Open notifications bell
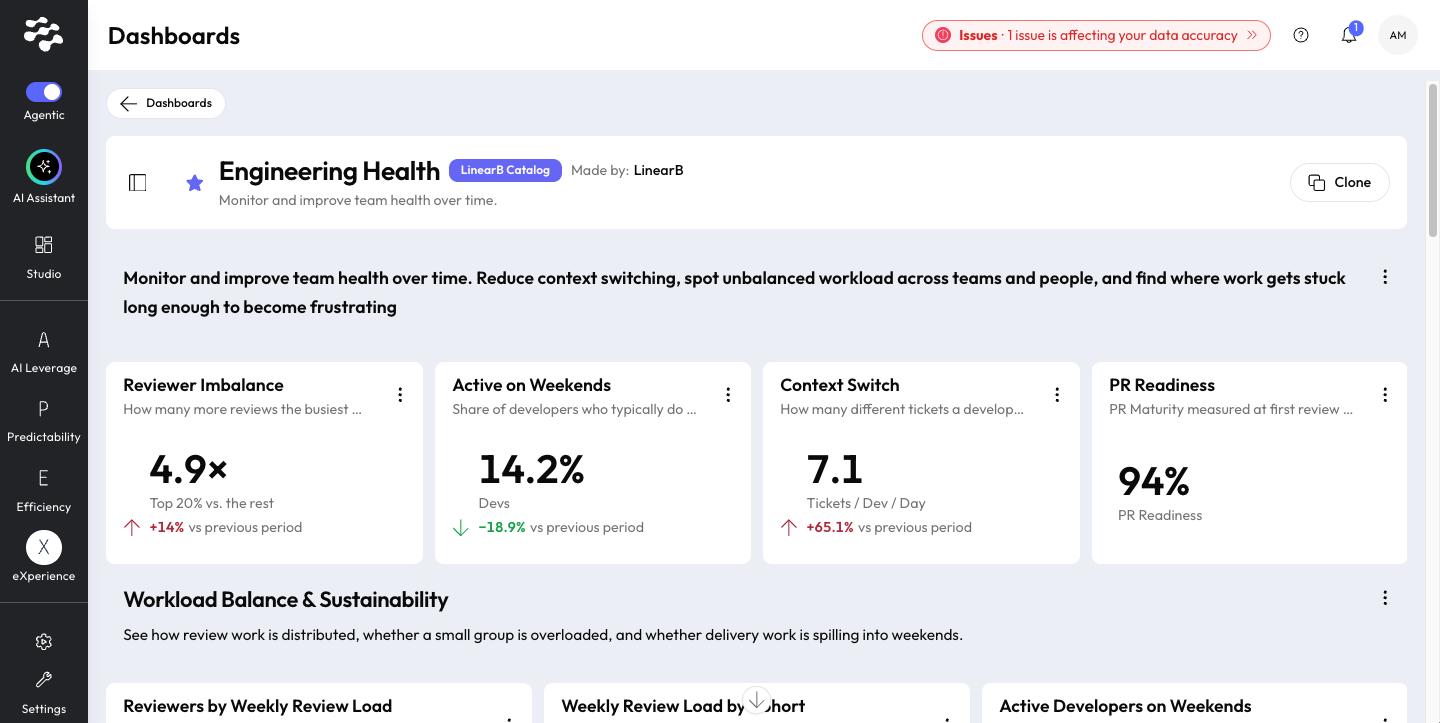 coord(1349,35)
